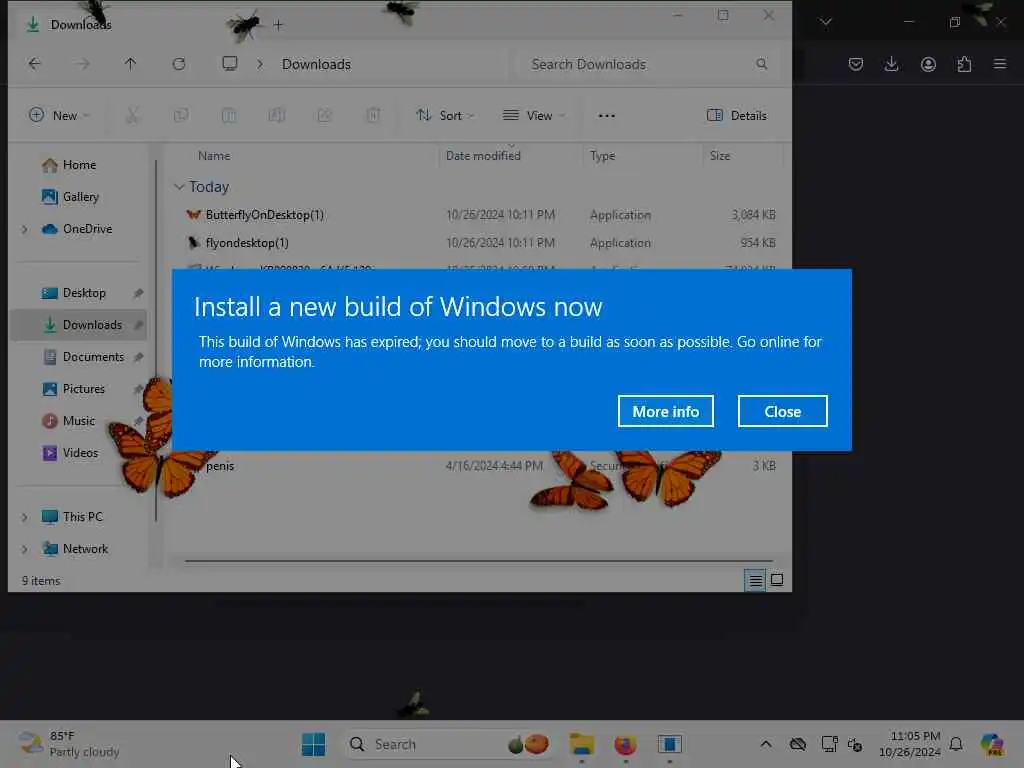
Task: Click the search magnifier in Explorer
Action: [761, 64]
